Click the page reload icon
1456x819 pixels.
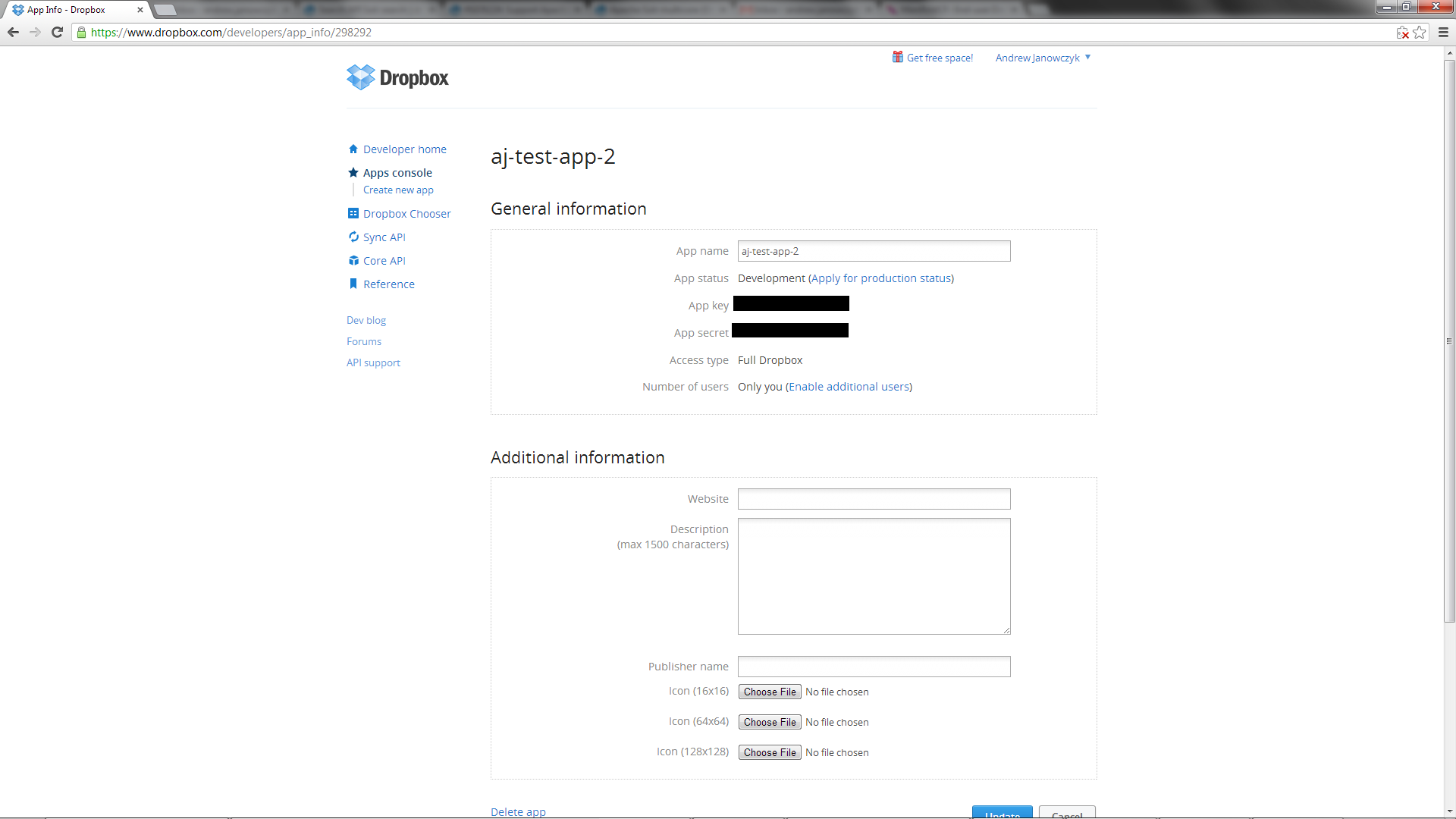click(x=57, y=33)
